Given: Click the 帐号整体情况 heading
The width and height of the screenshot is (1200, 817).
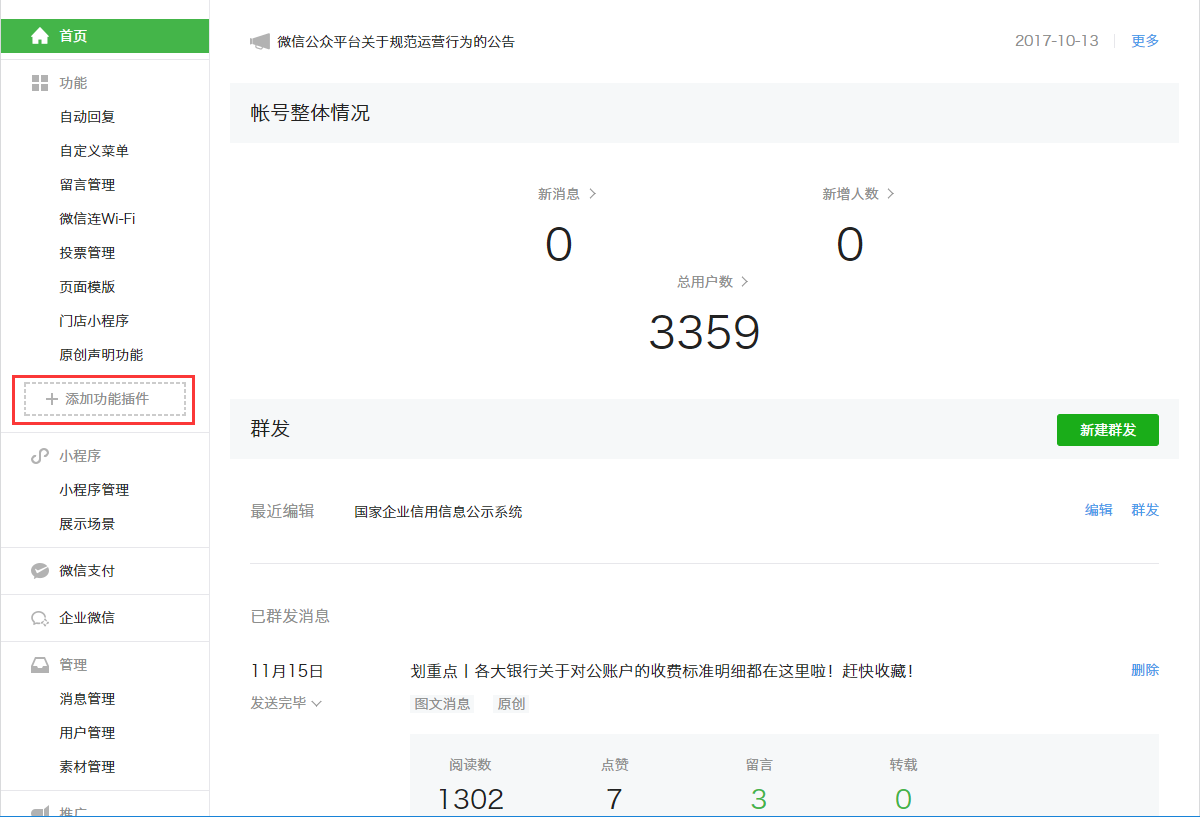Looking at the screenshot, I should (310, 113).
